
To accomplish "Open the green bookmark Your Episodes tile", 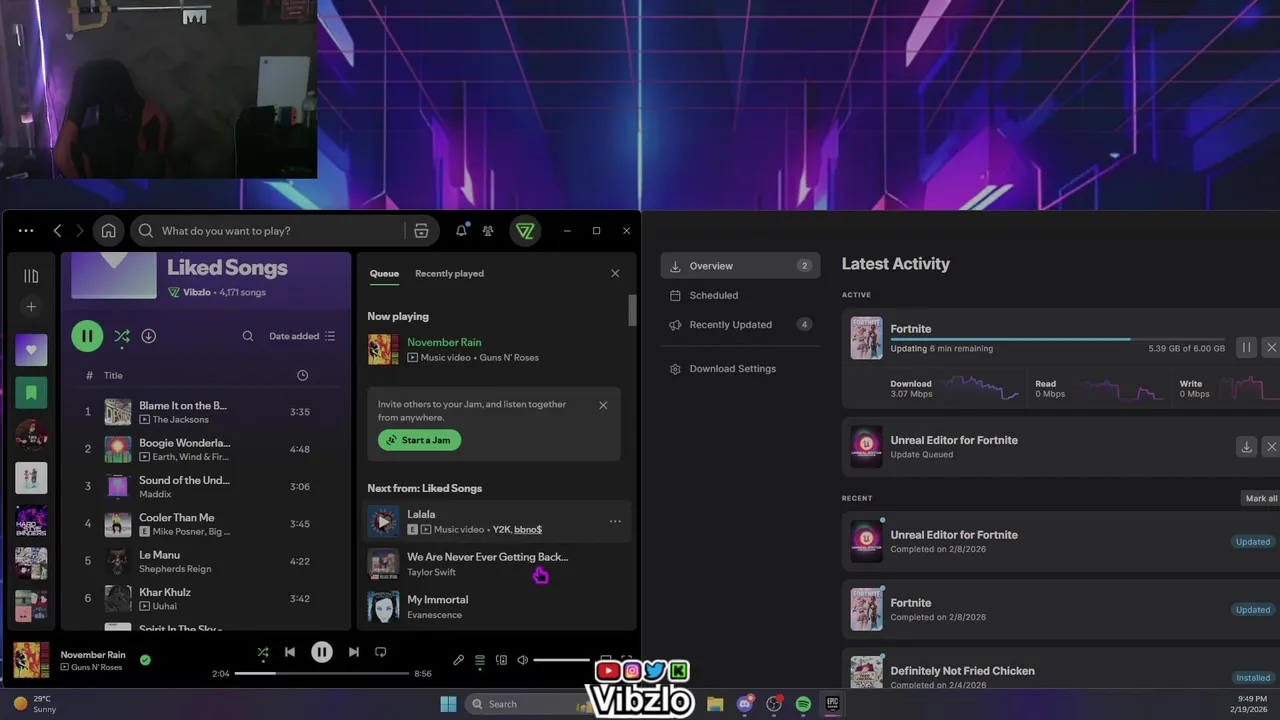I will [x=31, y=393].
